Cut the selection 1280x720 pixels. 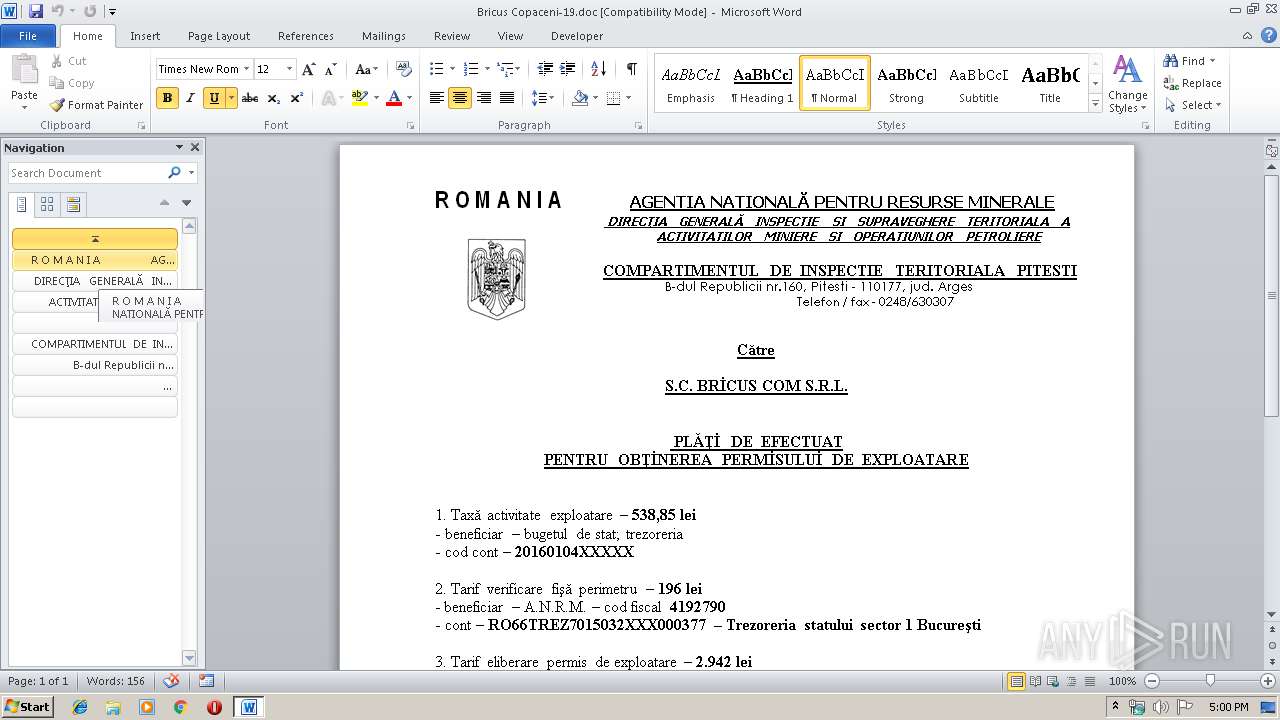68,61
